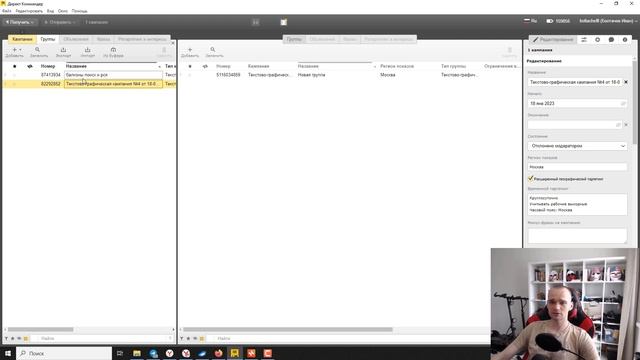Click horizontal scrollbar under the campaigns list
Viewport: 640px width, 360px height.
[x=41, y=329]
